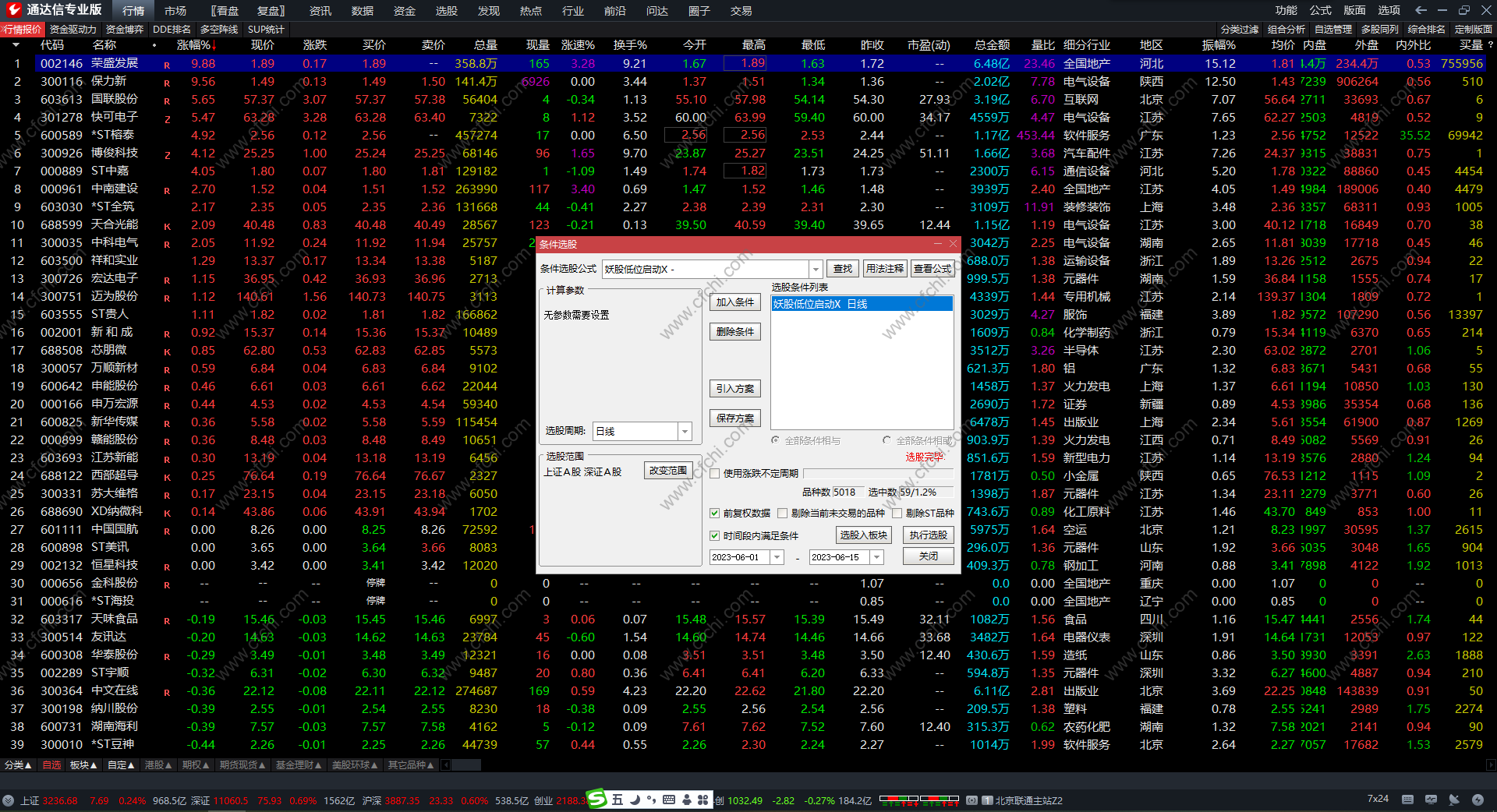Click the 通达信 red logo icon
Image resolution: width=1497 pixels, height=812 pixels.
(13, 9)
